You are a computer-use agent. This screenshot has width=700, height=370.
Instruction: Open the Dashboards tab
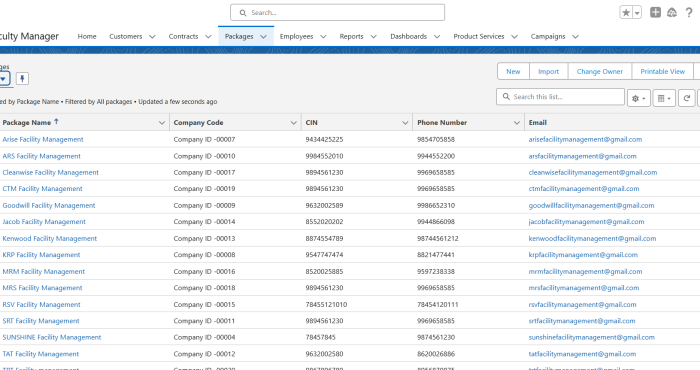(408, 37)
